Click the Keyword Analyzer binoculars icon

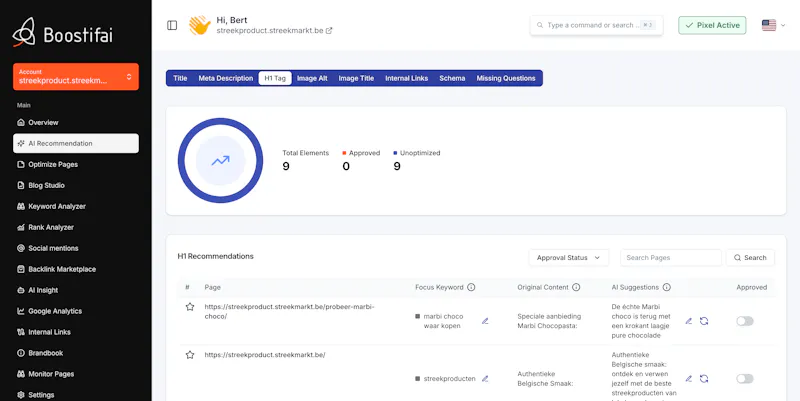[x=21, y=206]
